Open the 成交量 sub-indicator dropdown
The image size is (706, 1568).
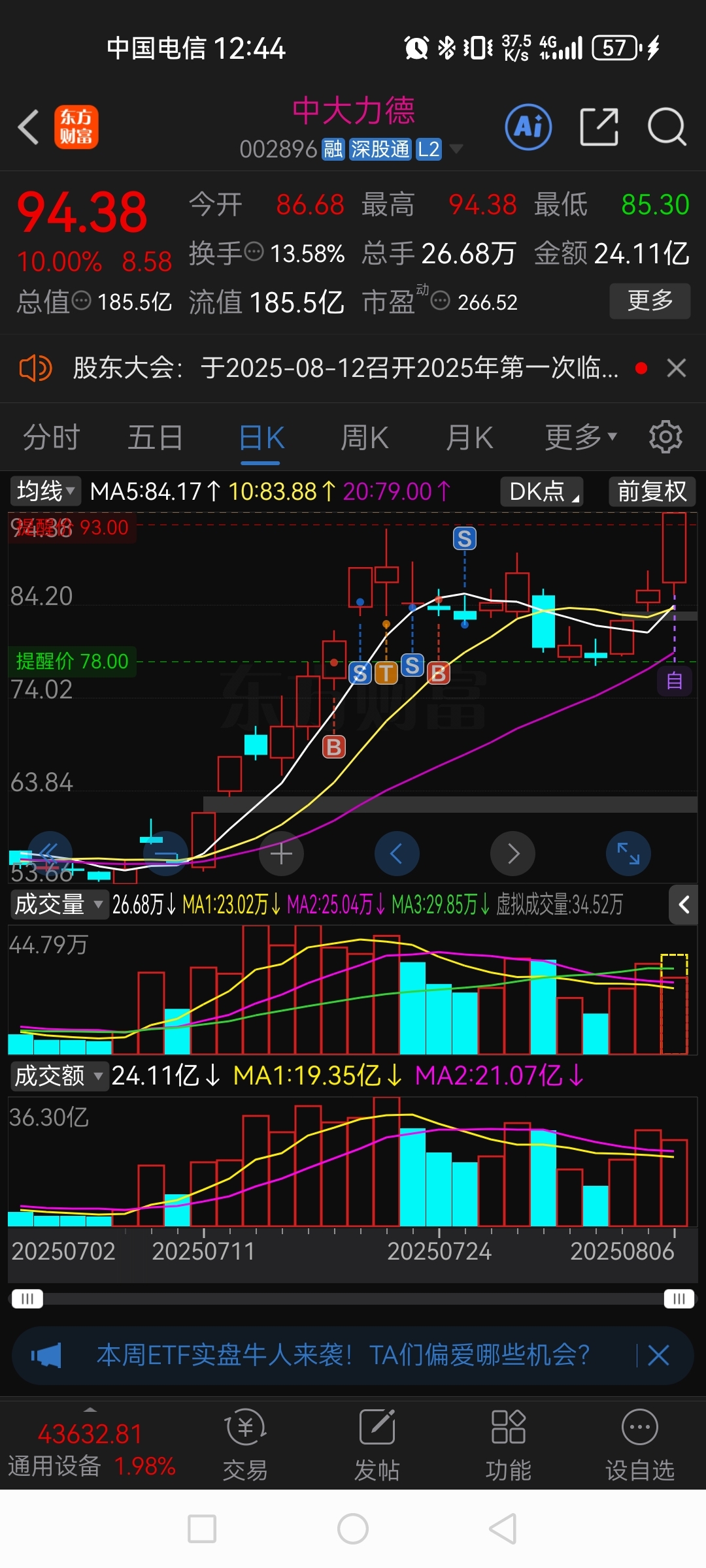[59, 904]
